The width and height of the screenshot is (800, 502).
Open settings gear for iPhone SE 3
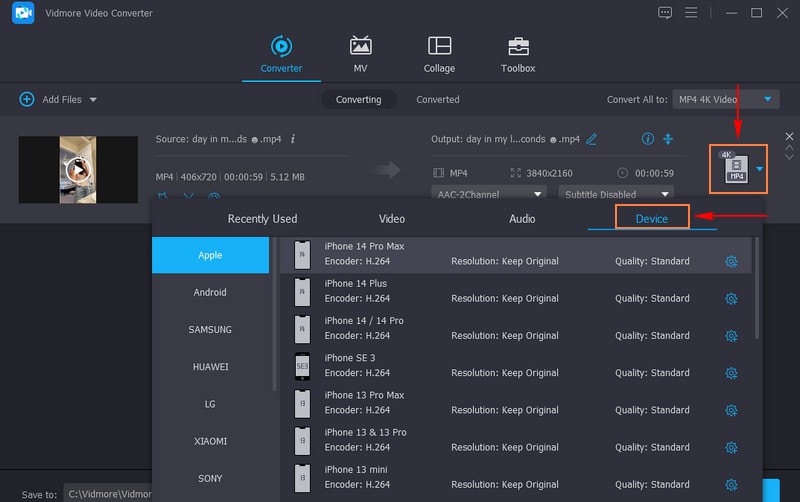coord(731,373)
